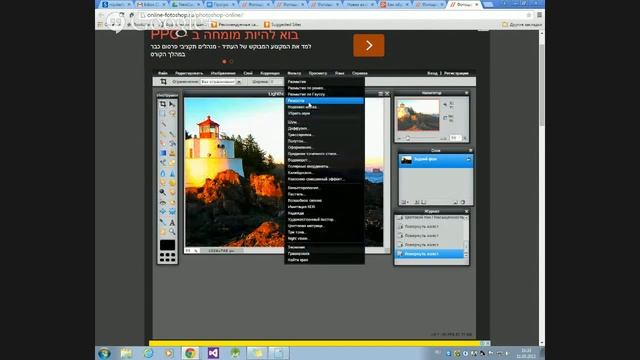Screen dimensions: 640x360
Task: Open the Слой menu
Action: point(248,73)
